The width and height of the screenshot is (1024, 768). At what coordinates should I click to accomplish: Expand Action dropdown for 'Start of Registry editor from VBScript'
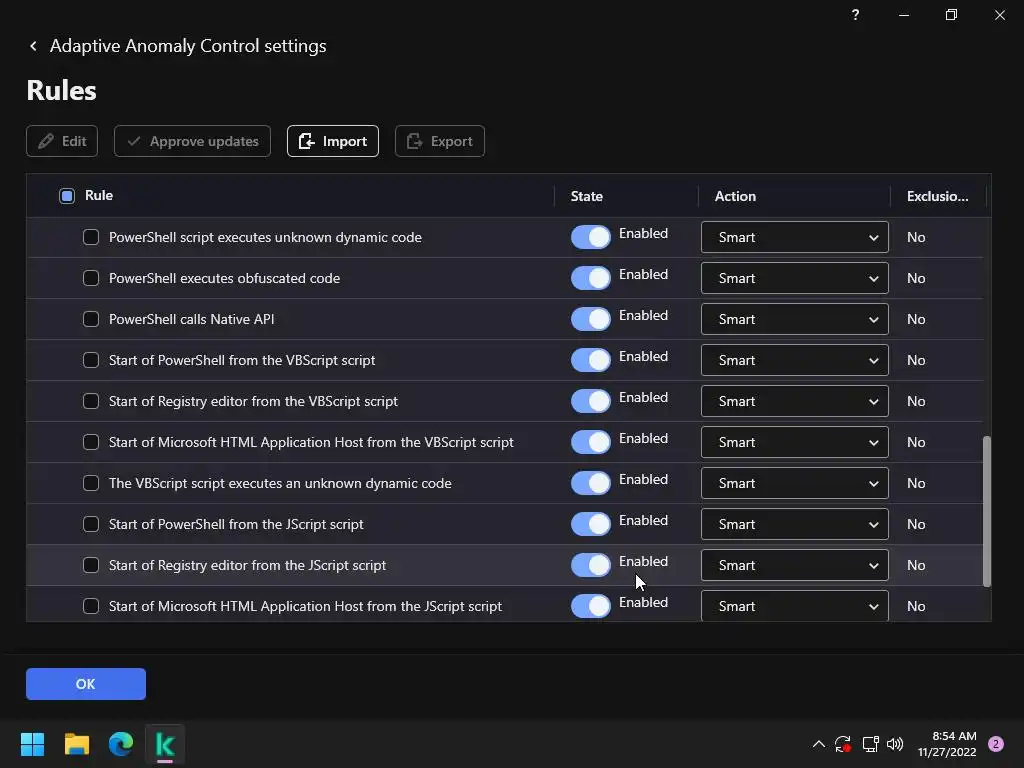click(x=794, y=401)
